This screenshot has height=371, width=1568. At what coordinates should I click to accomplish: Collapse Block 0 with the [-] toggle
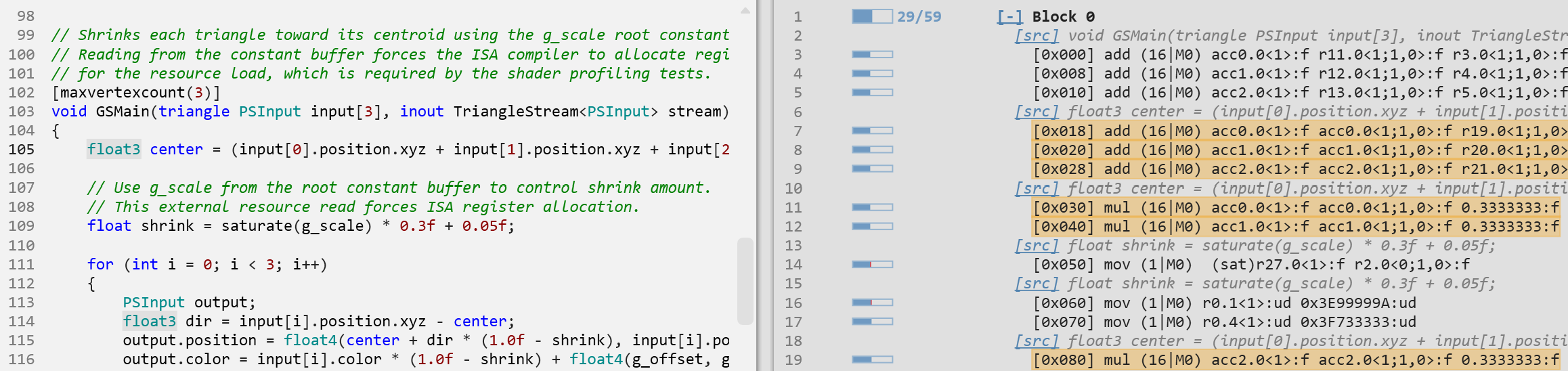pos(1009,16)
